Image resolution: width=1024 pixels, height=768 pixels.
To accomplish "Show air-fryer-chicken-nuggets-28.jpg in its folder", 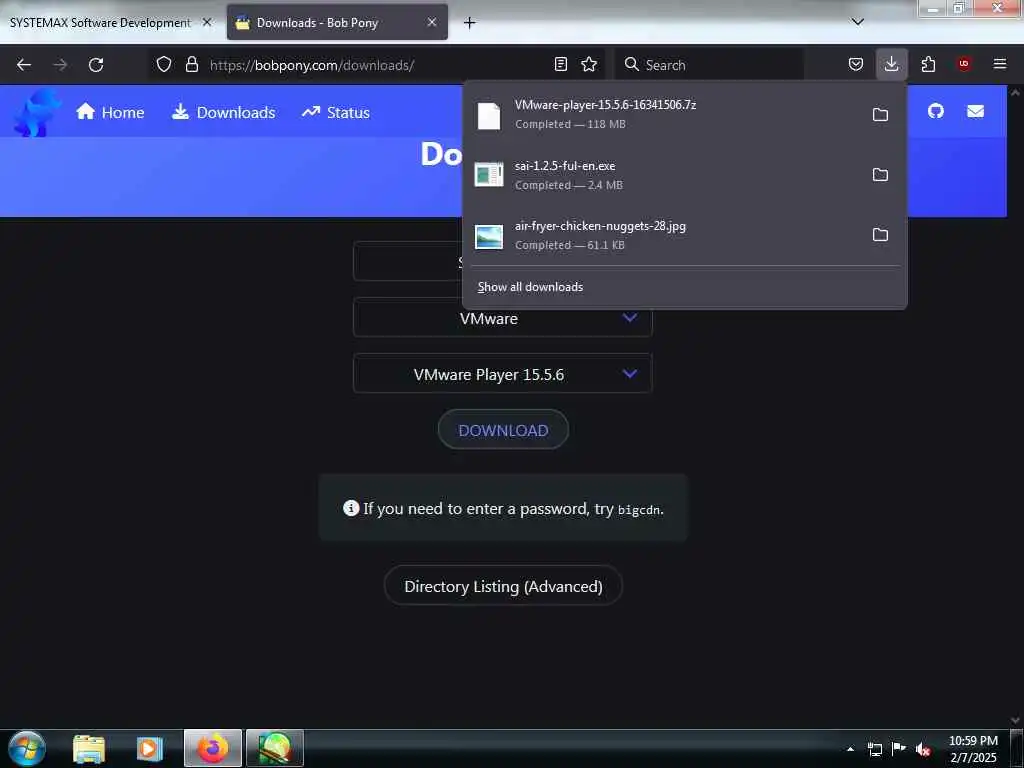I will click(x=880, y=235).
